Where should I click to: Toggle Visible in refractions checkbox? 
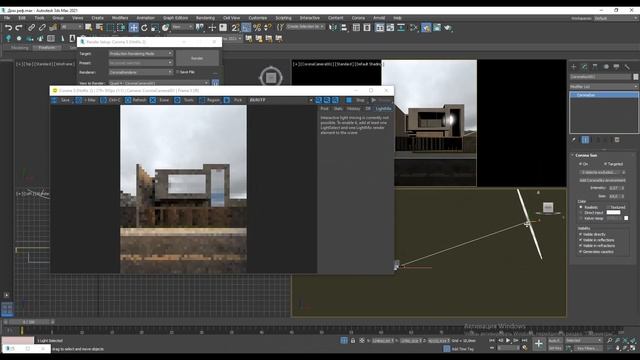[580, 246]
